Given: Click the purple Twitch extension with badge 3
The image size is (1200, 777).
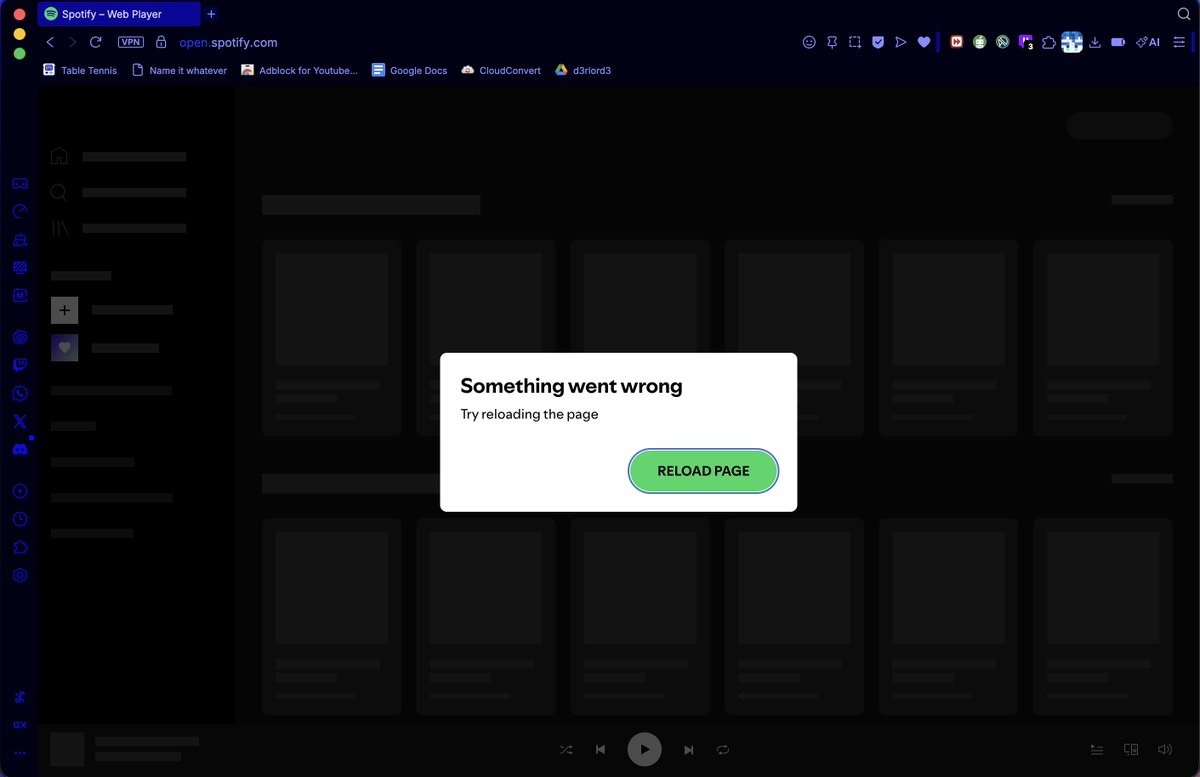Looking at the screenshot, I should [1026, 42].
